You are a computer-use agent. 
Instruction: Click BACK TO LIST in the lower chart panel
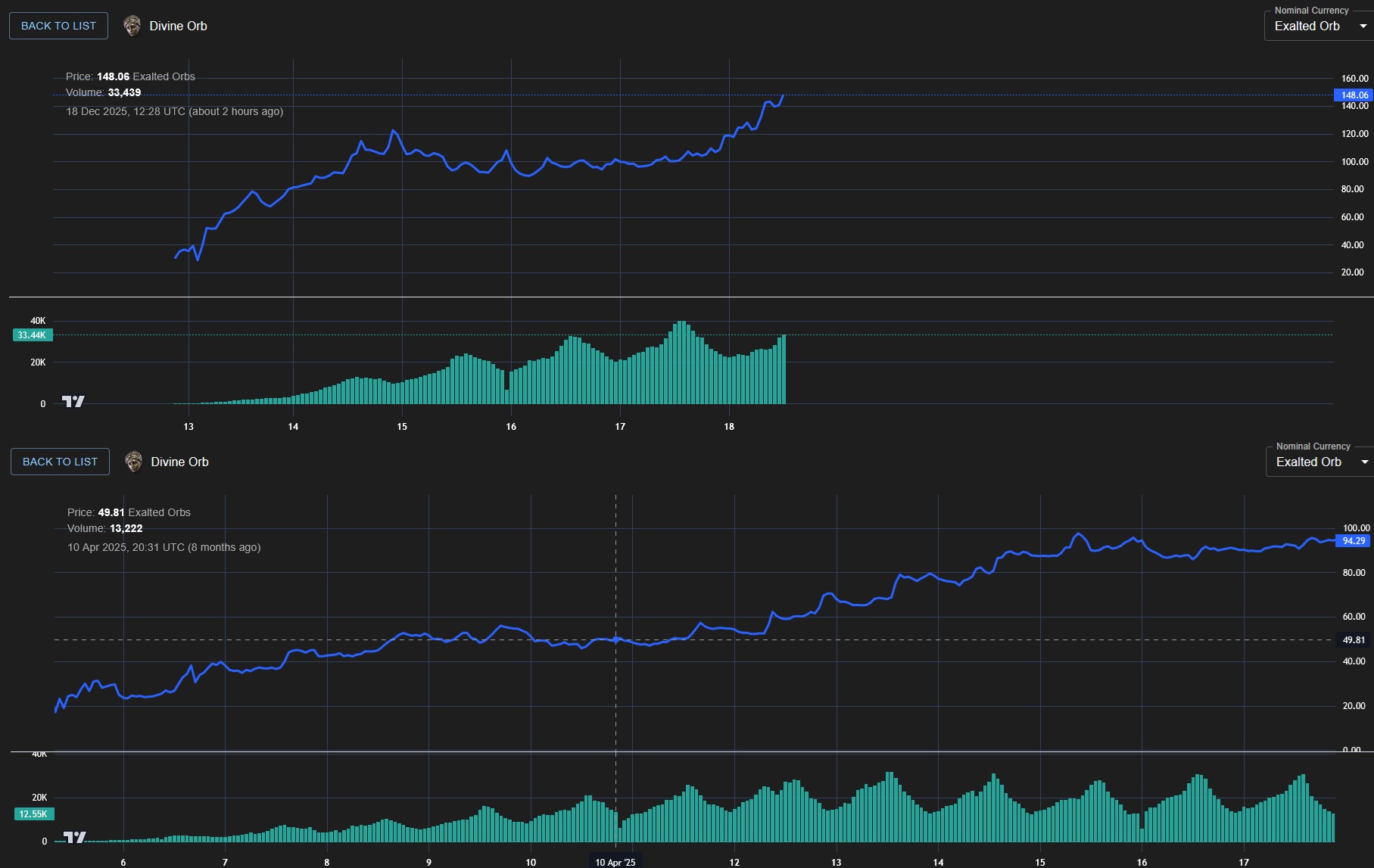coord(60,462)
